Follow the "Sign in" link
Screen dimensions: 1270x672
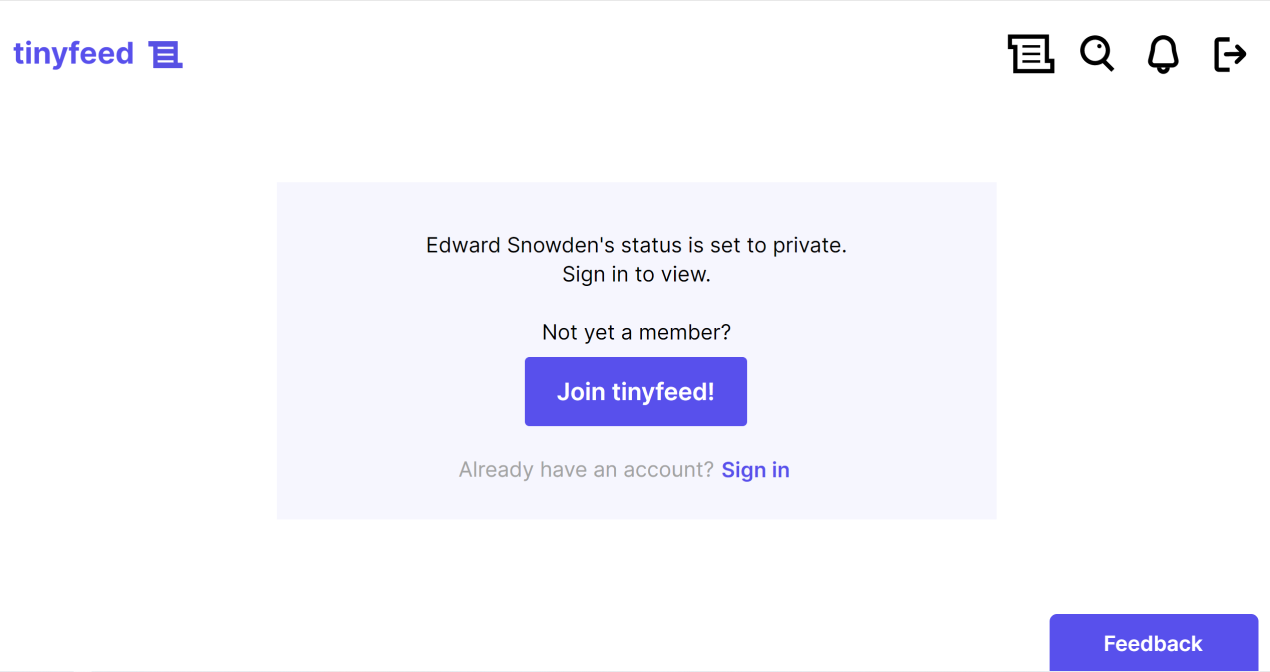[x=755, y=469]
